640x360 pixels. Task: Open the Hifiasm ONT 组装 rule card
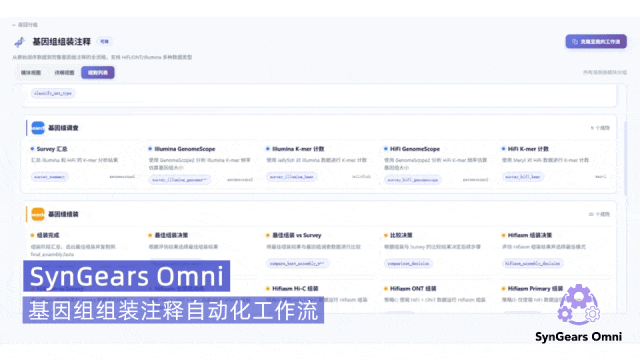click(436, 298)
